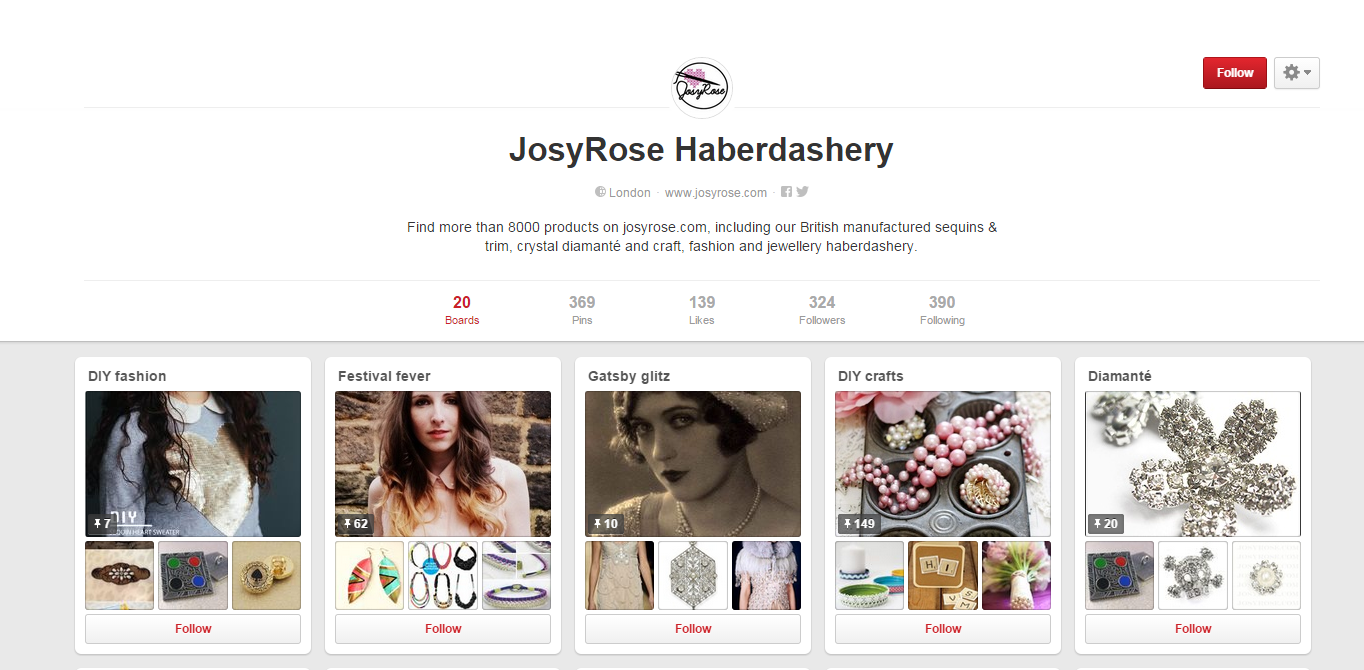Open the colorful leaf earrings thumbnail
Screen dimensions: 1364x670
point(370,576)
